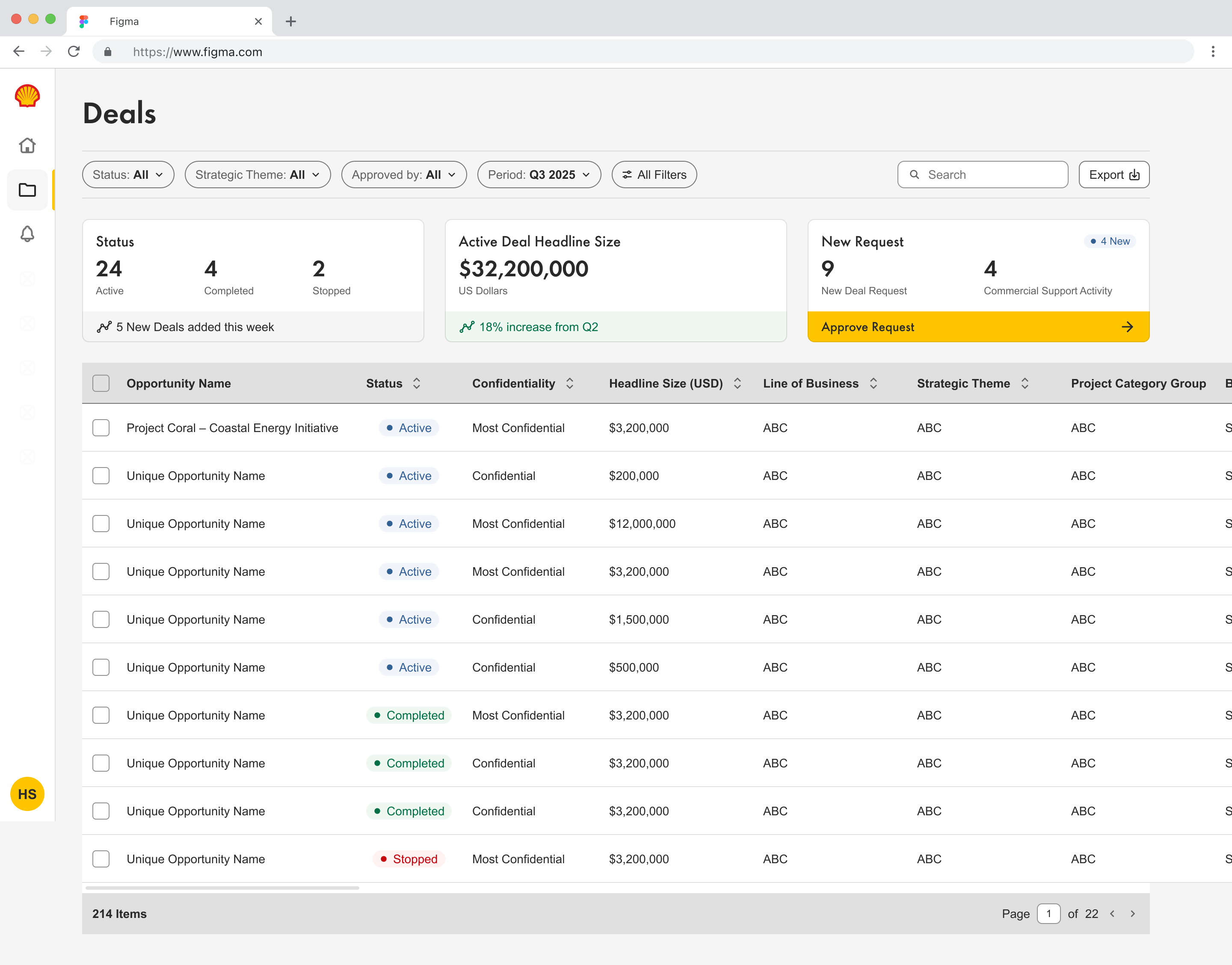Sort by Status column arrows
This screenshot has height=965, width=1232.
pyautogui.click(x=417, y=383)
